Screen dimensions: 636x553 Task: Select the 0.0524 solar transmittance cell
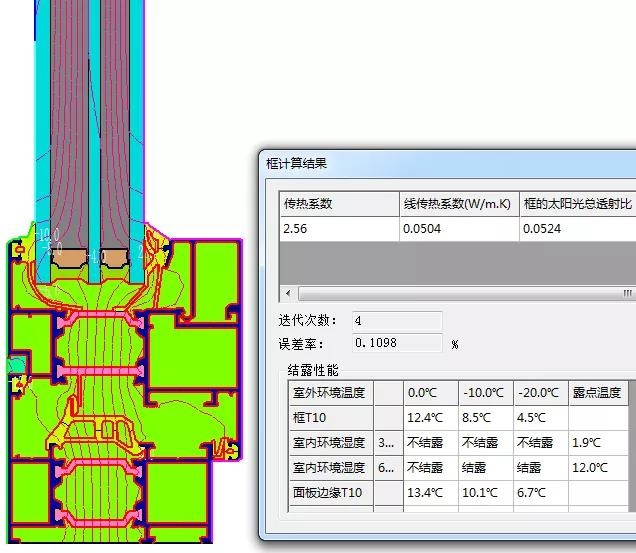point(578,229)
